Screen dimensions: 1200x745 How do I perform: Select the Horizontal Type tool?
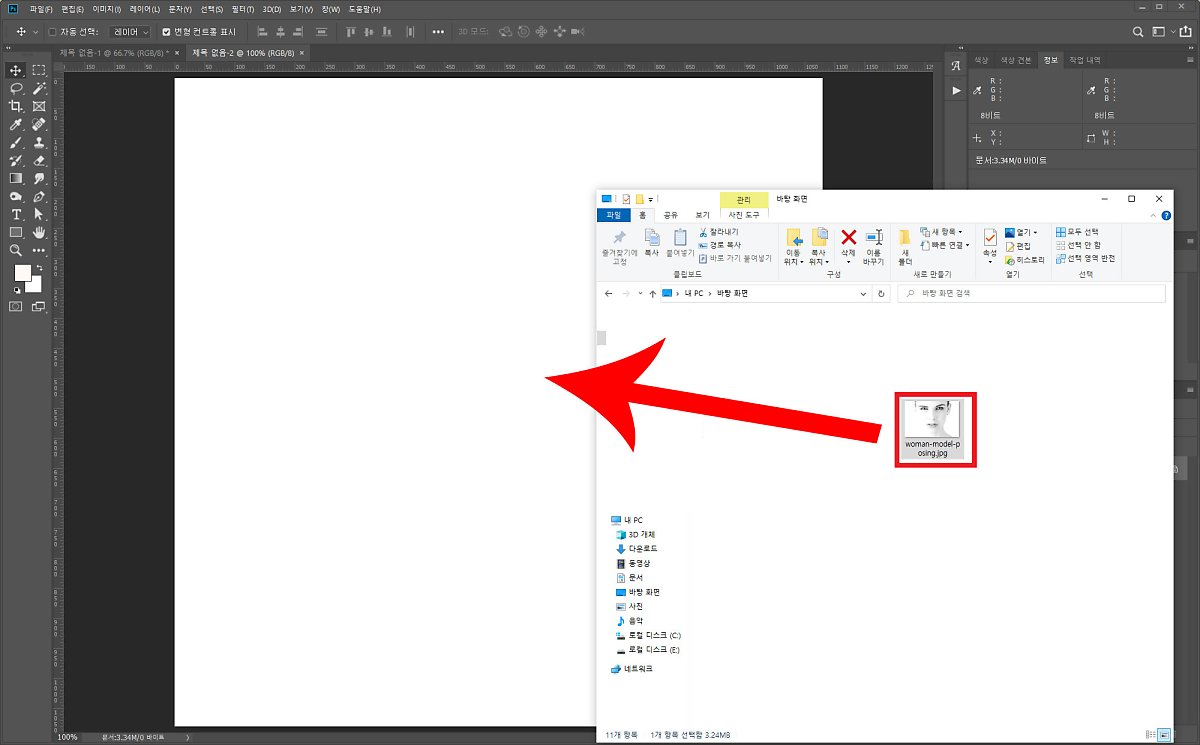16,214
